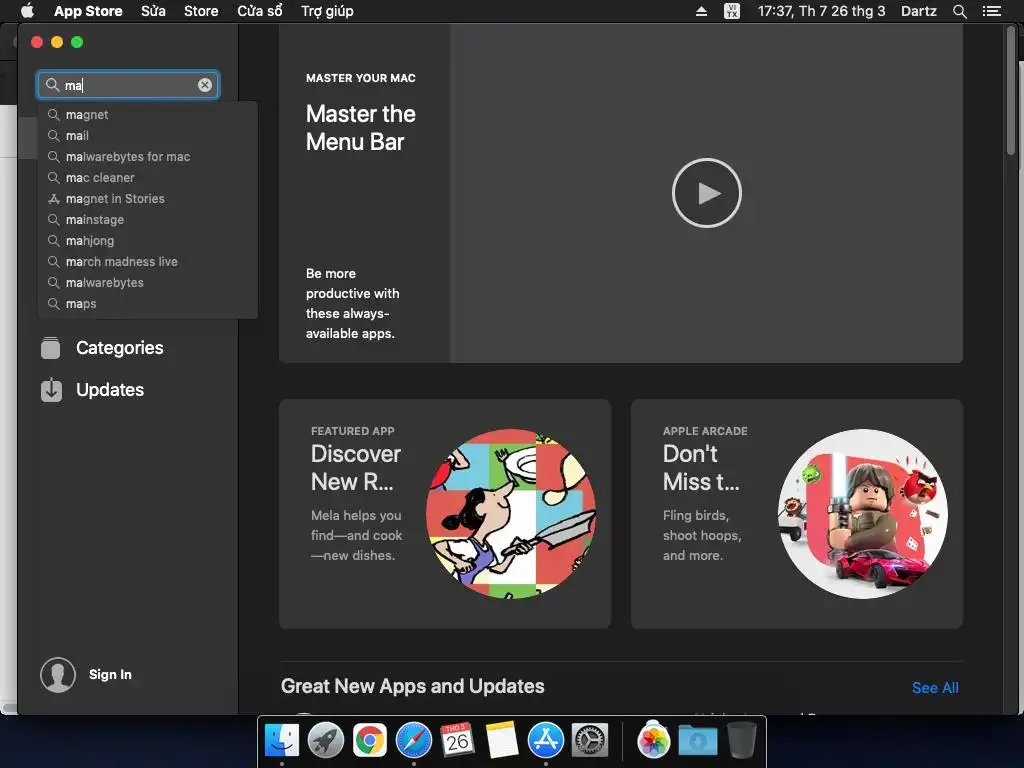
Task: Open the Trash in the Dock
Action: (742, 741)
